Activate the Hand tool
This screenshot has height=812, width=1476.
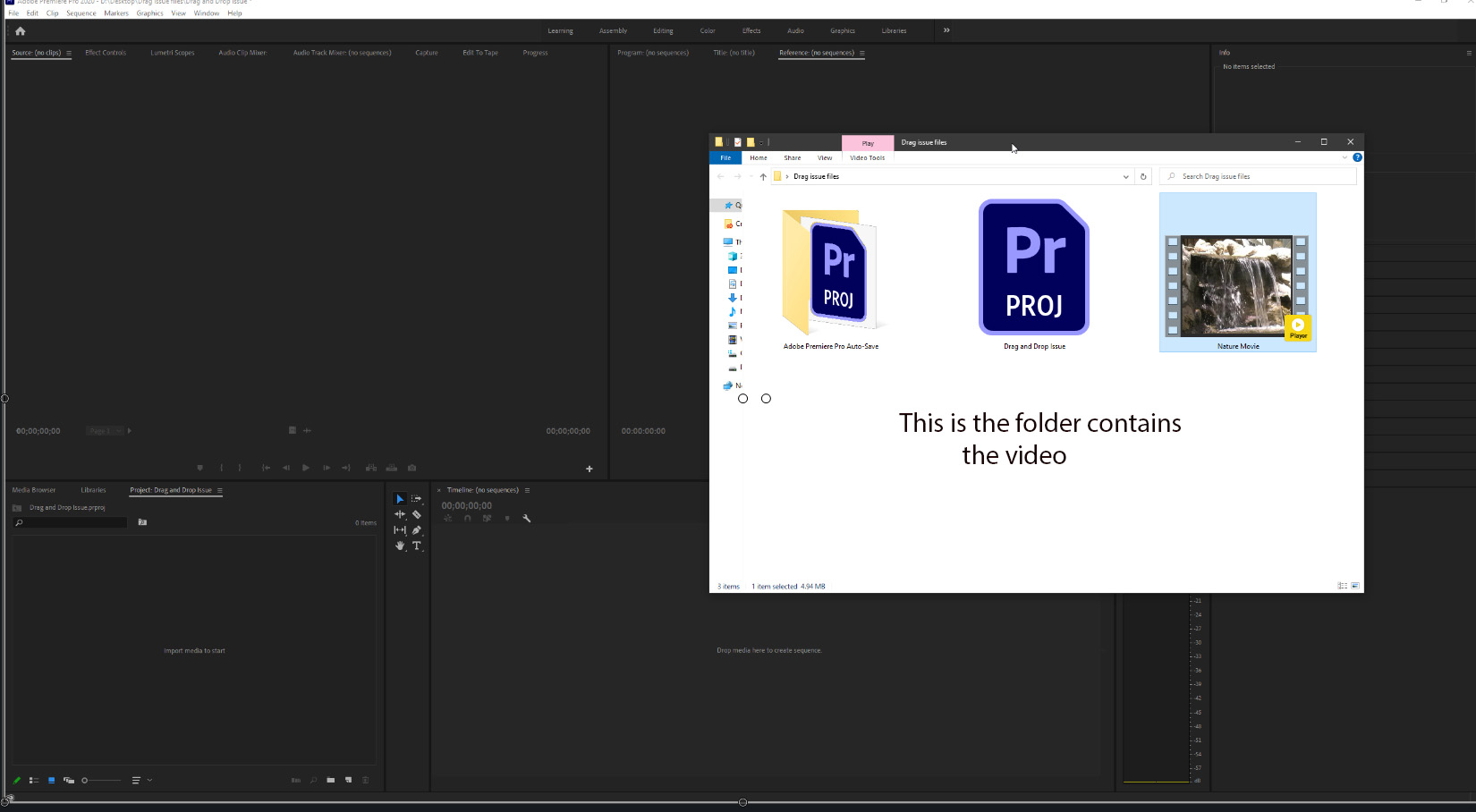400,546
